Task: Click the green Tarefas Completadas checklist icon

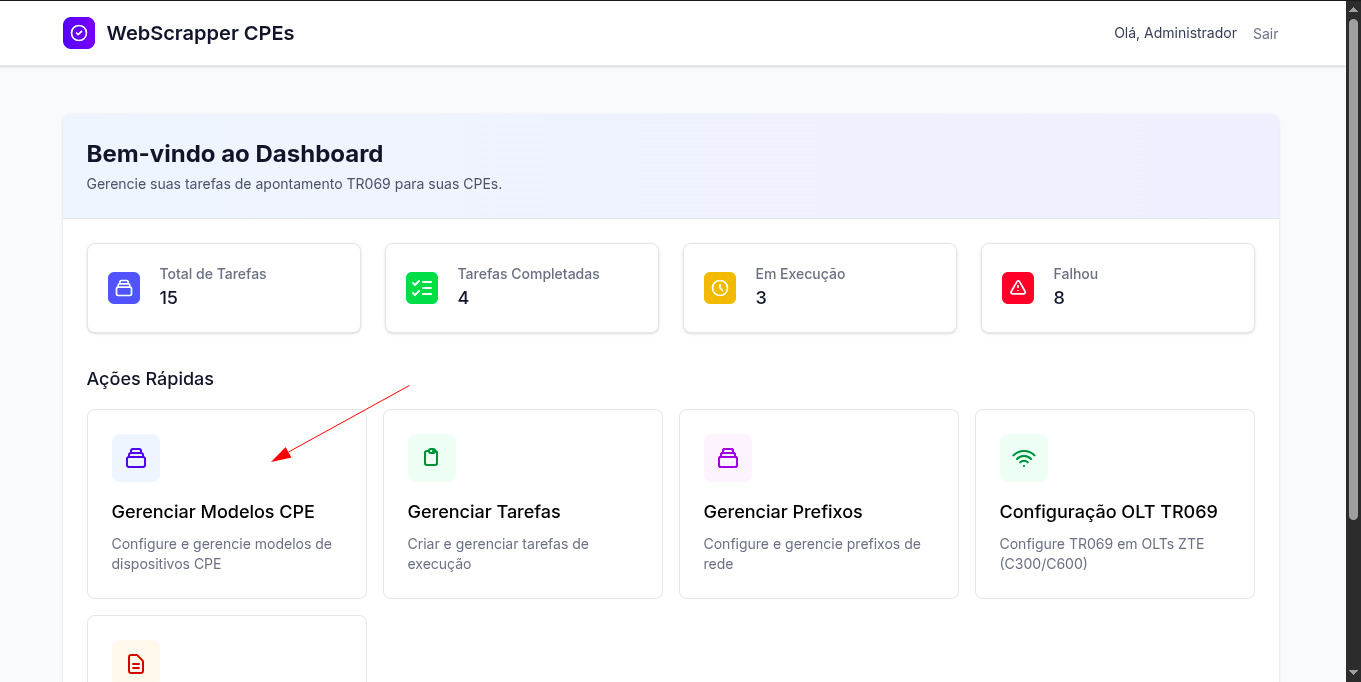Action: click(x=422, y=288)
